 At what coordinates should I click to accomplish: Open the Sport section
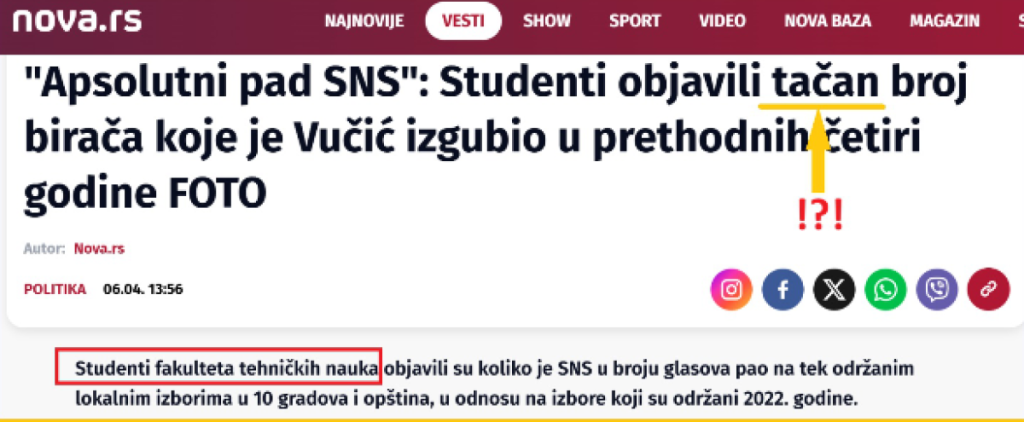coord(635,21)
